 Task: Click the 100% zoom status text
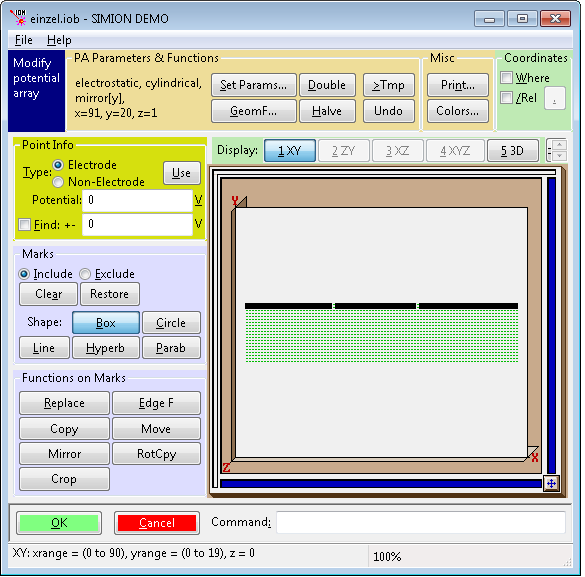387,557
